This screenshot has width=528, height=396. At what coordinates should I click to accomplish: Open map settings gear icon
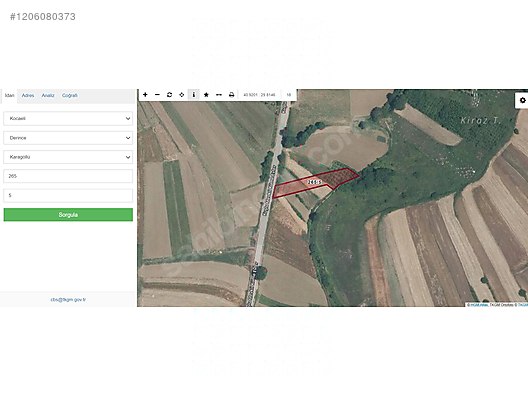pyautogui.click(x=522, y=100)
